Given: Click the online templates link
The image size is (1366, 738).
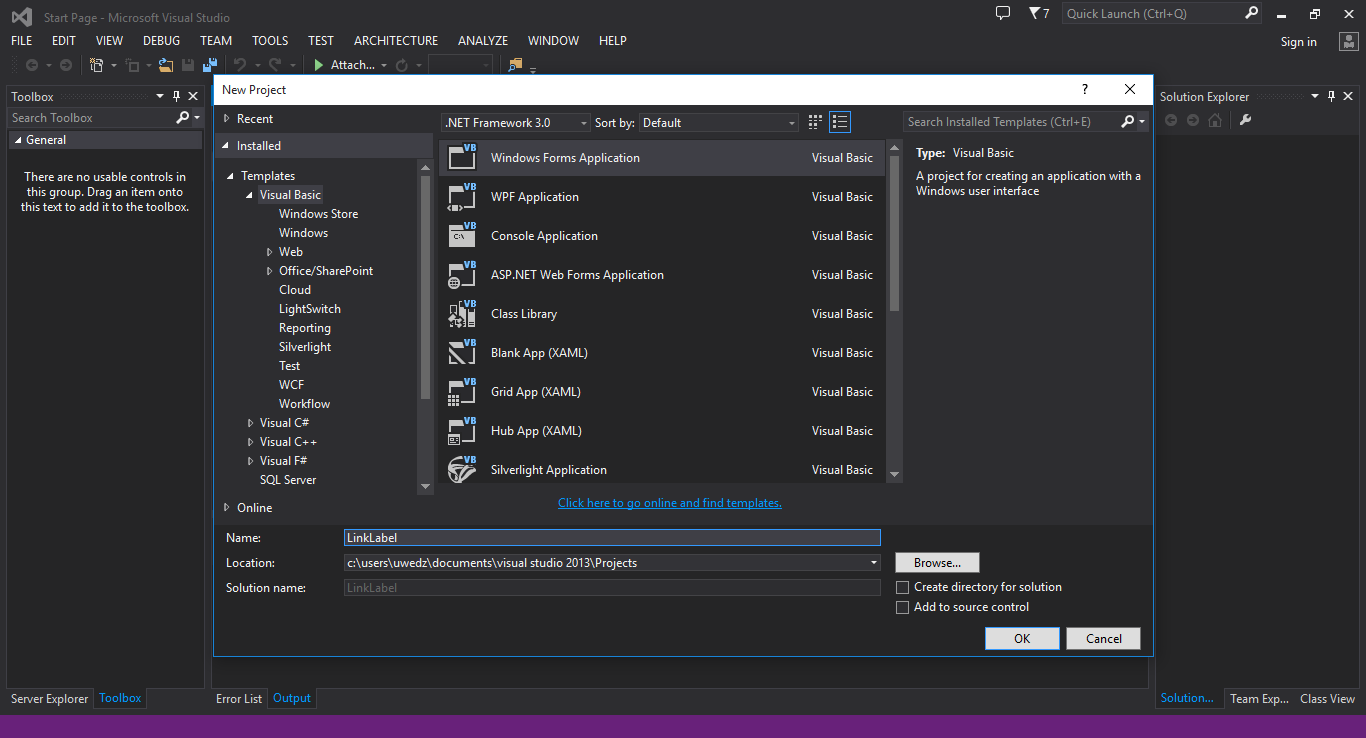Looking at the screenshot, I should pyautogui.click(x=669, y=502).
